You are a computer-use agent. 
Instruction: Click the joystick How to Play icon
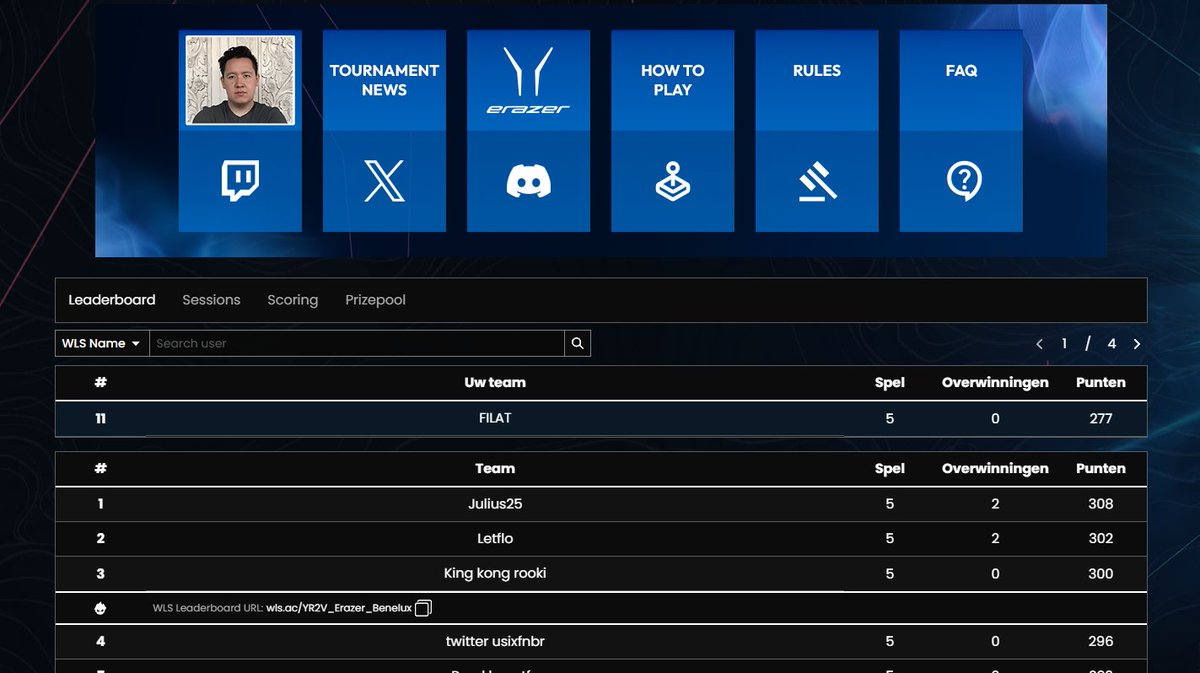[x=672, y=181]
